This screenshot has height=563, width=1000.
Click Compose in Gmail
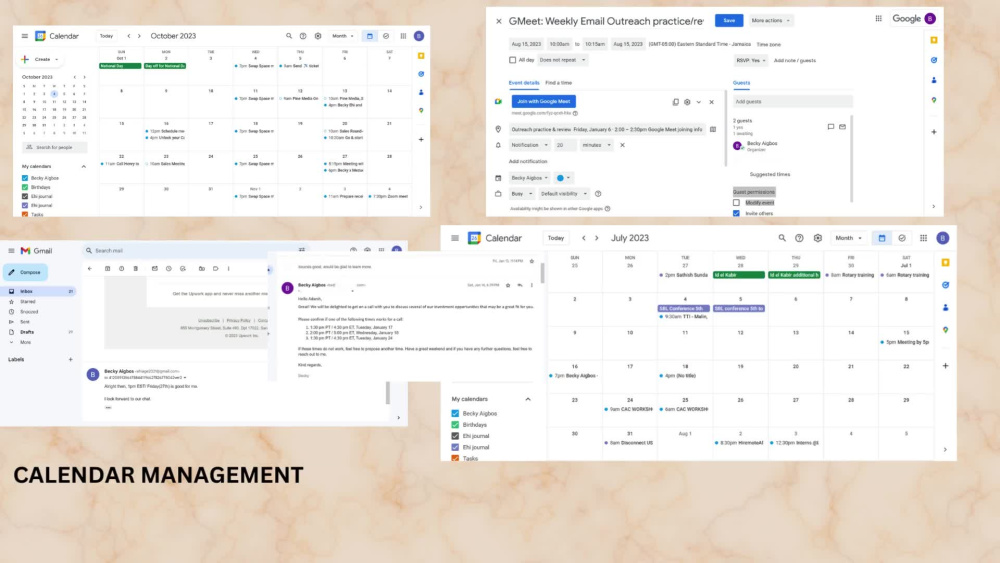(x=25, y=272)
